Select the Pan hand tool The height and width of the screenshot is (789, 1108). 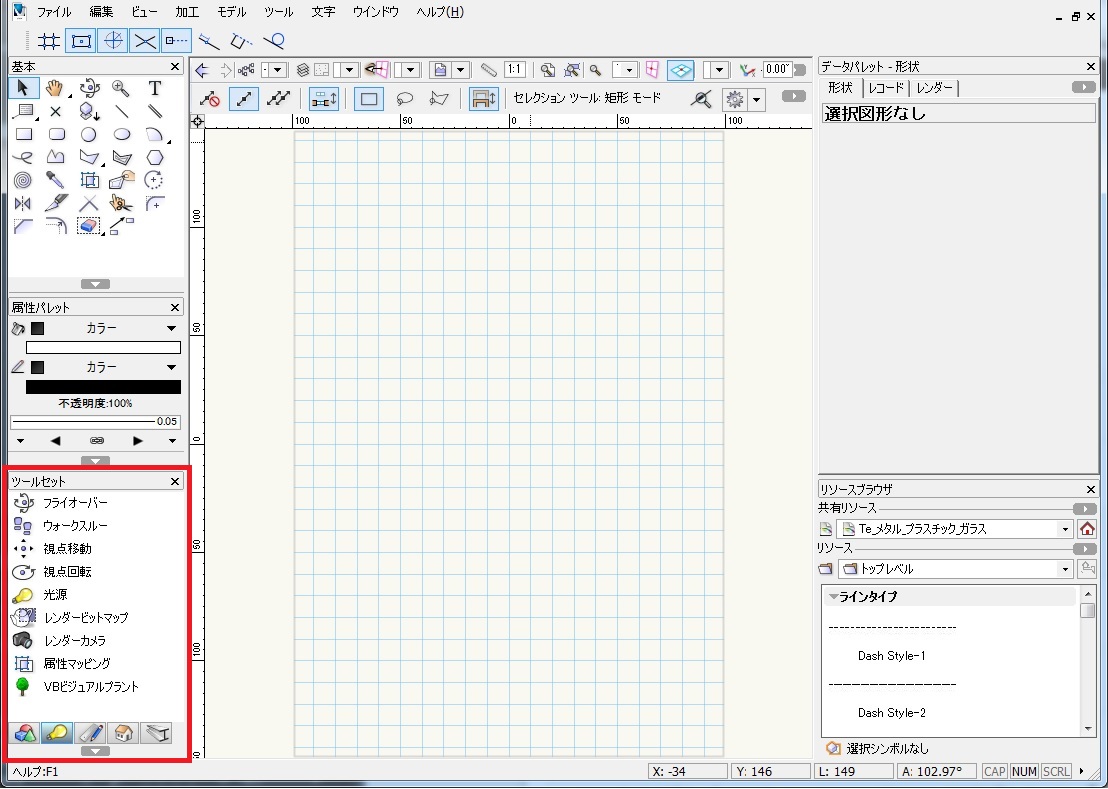[55, 88]
